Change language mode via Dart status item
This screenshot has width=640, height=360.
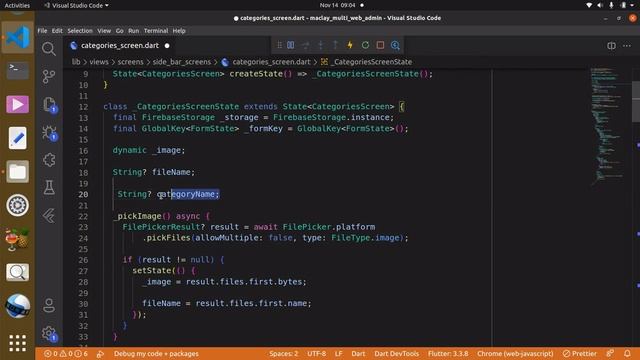point(358,353)
